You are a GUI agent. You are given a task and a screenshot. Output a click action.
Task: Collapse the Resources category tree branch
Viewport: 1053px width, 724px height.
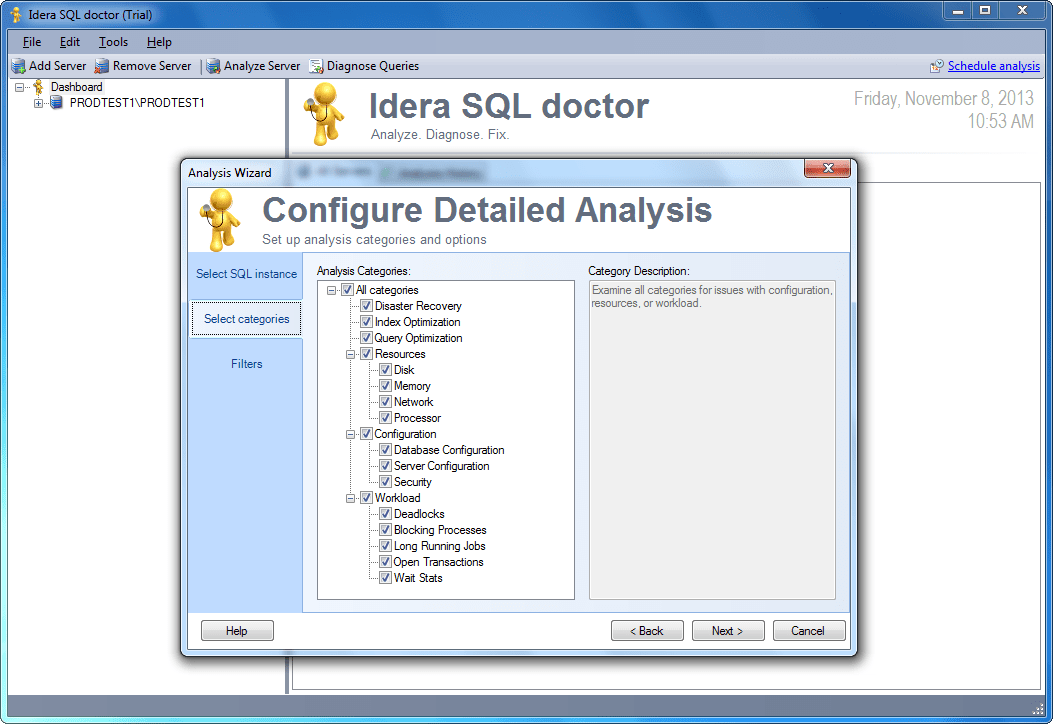click(x=351, y=353)
